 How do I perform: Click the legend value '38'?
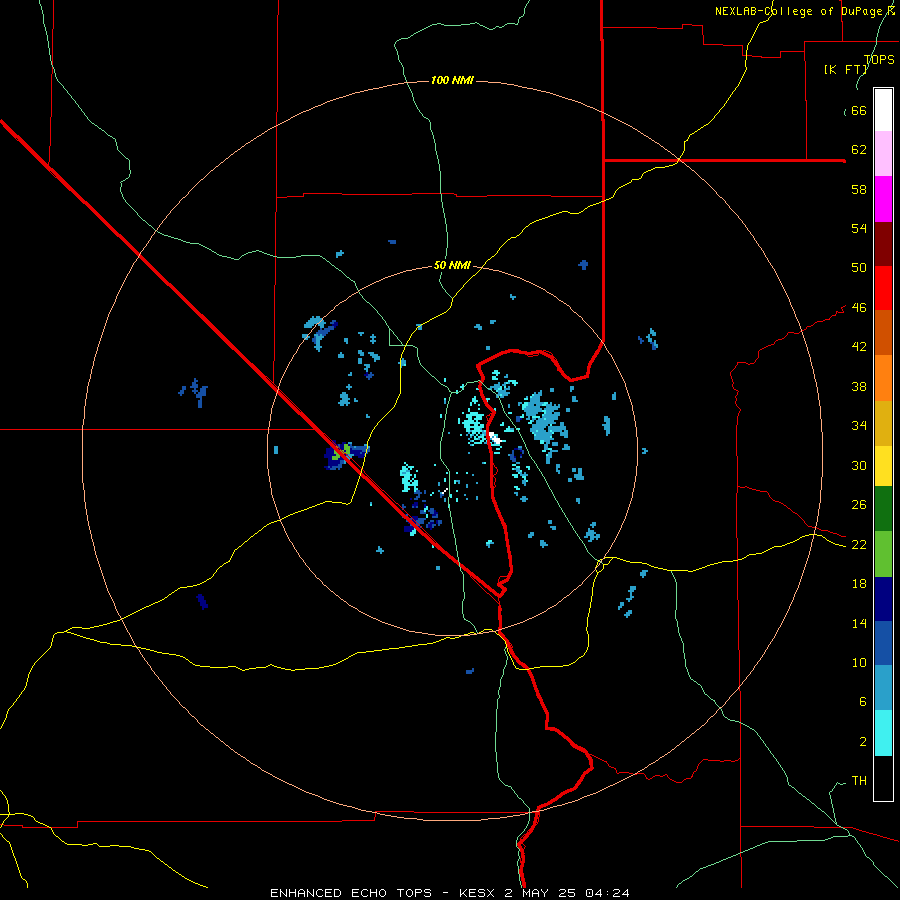click(x=859, y=386)
